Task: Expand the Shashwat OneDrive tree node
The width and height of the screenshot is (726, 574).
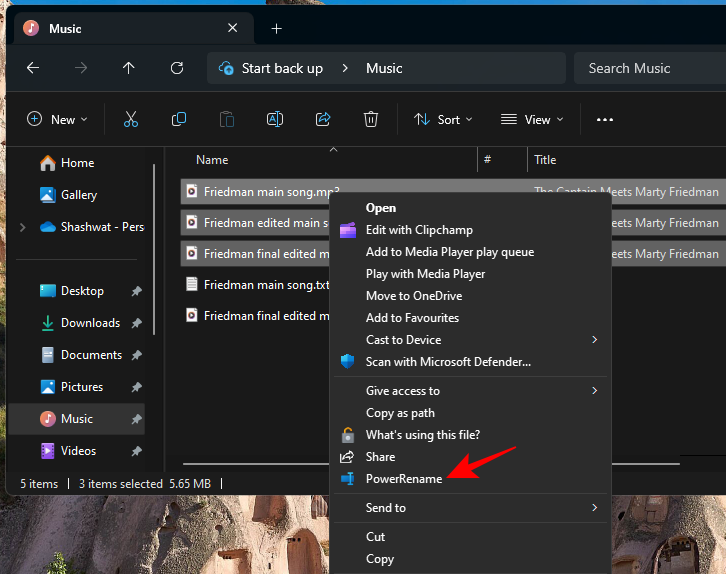Action: [23, 227]
